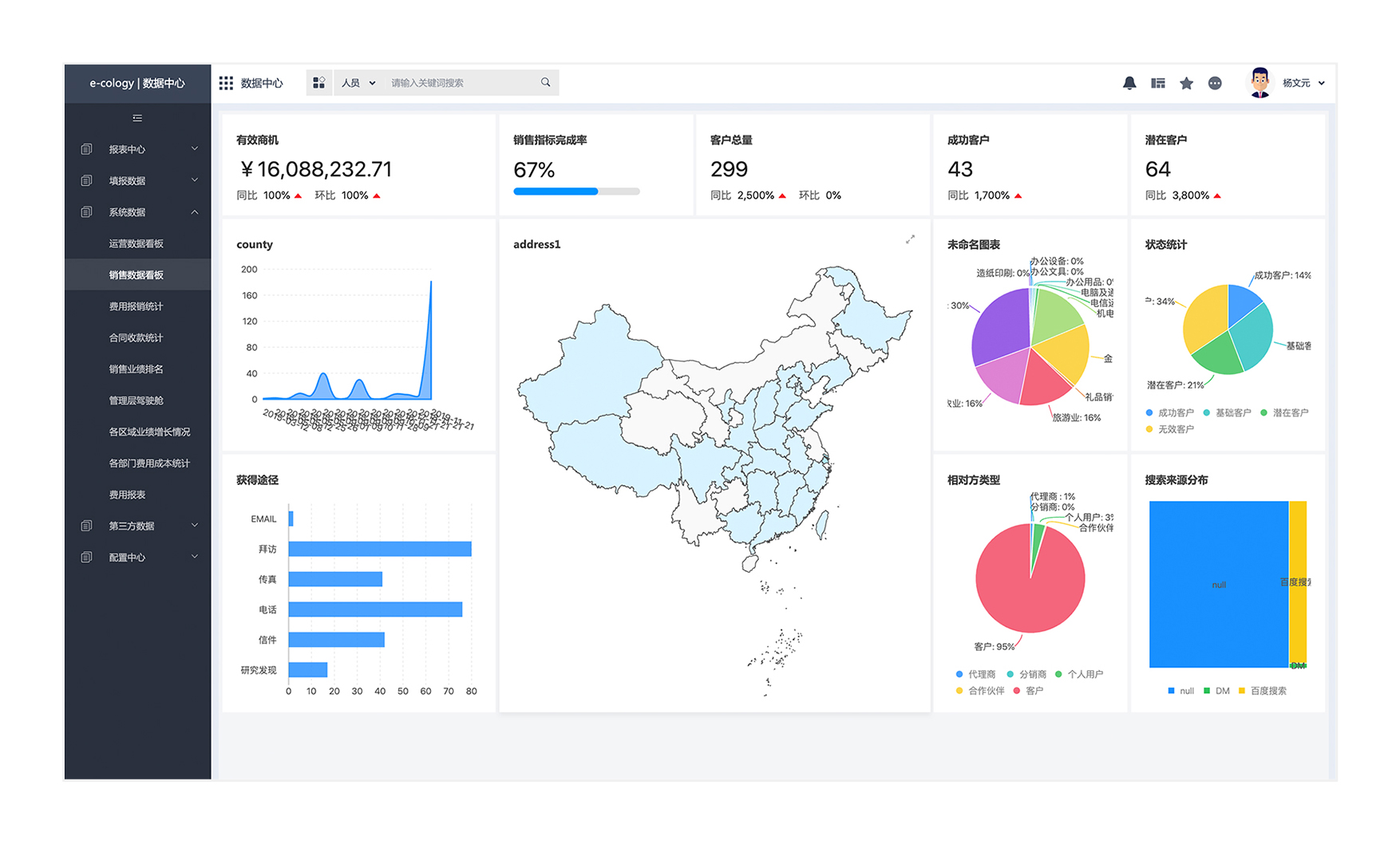Toggle 百度搜索 legend in 搜索来源分布 chart
Viewport: 1400px width, 844px height.
[1262, 691]
